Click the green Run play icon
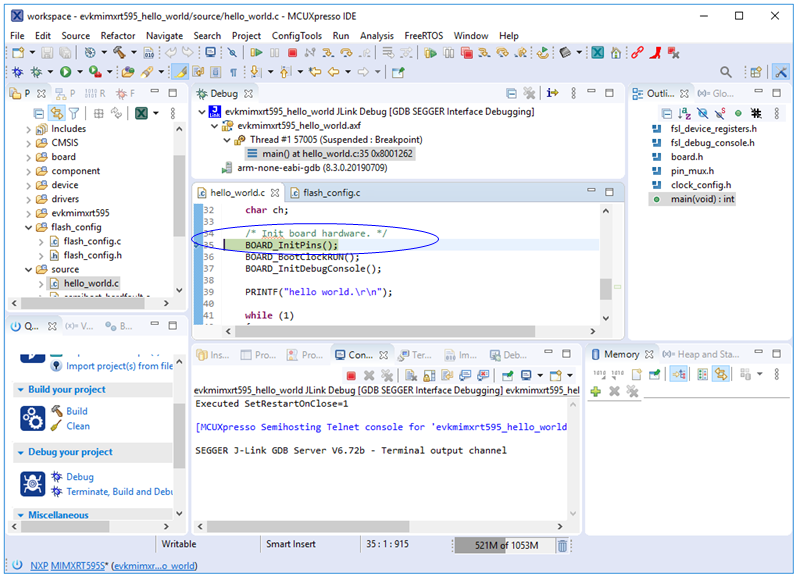The height and width of the screenshot is (580, 800). [x=65, y=72]
